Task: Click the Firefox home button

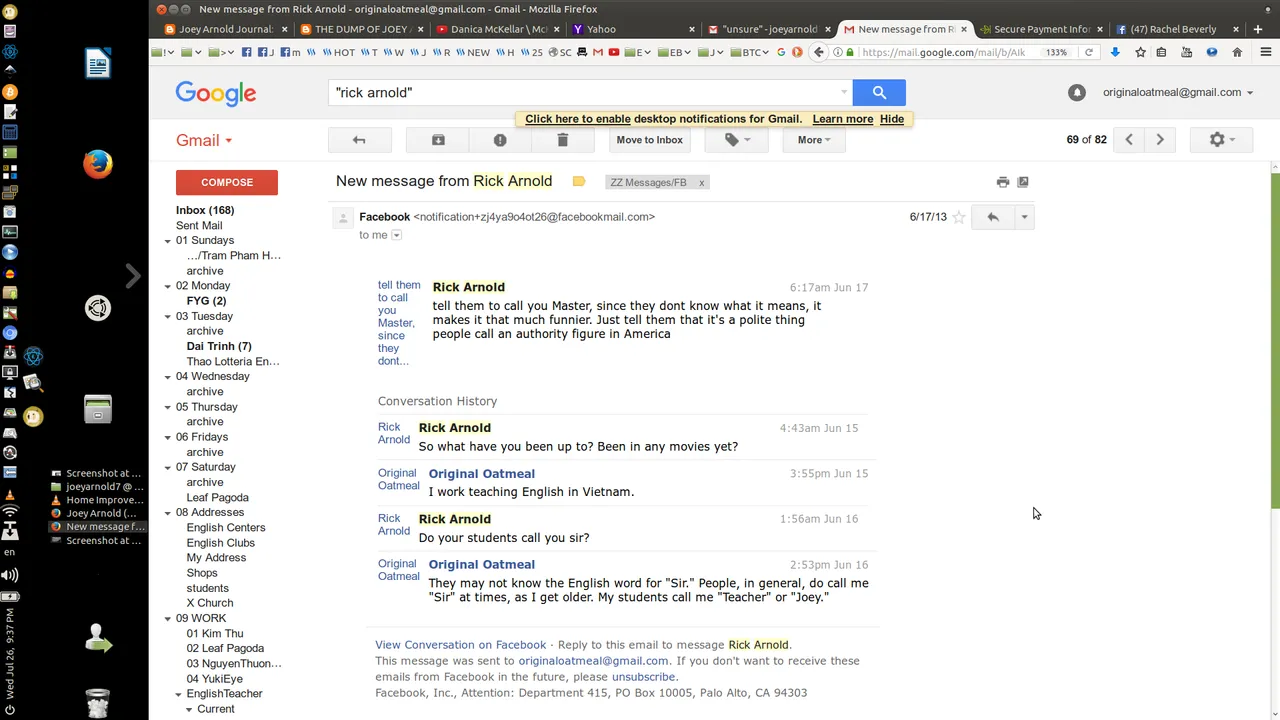Action: click(1237, 52)
